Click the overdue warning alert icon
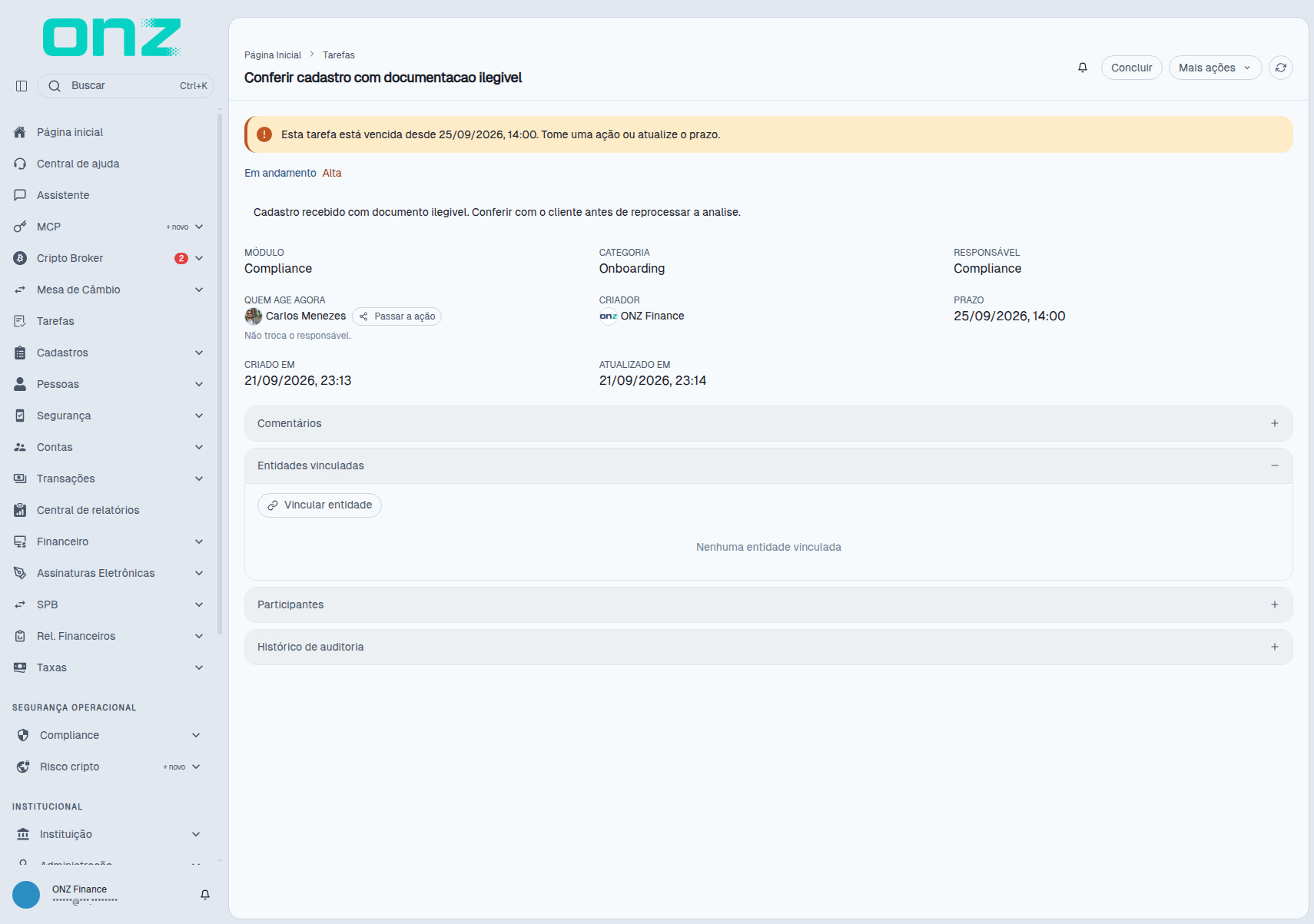This screenshot has width=1314, height=924. 264,134
